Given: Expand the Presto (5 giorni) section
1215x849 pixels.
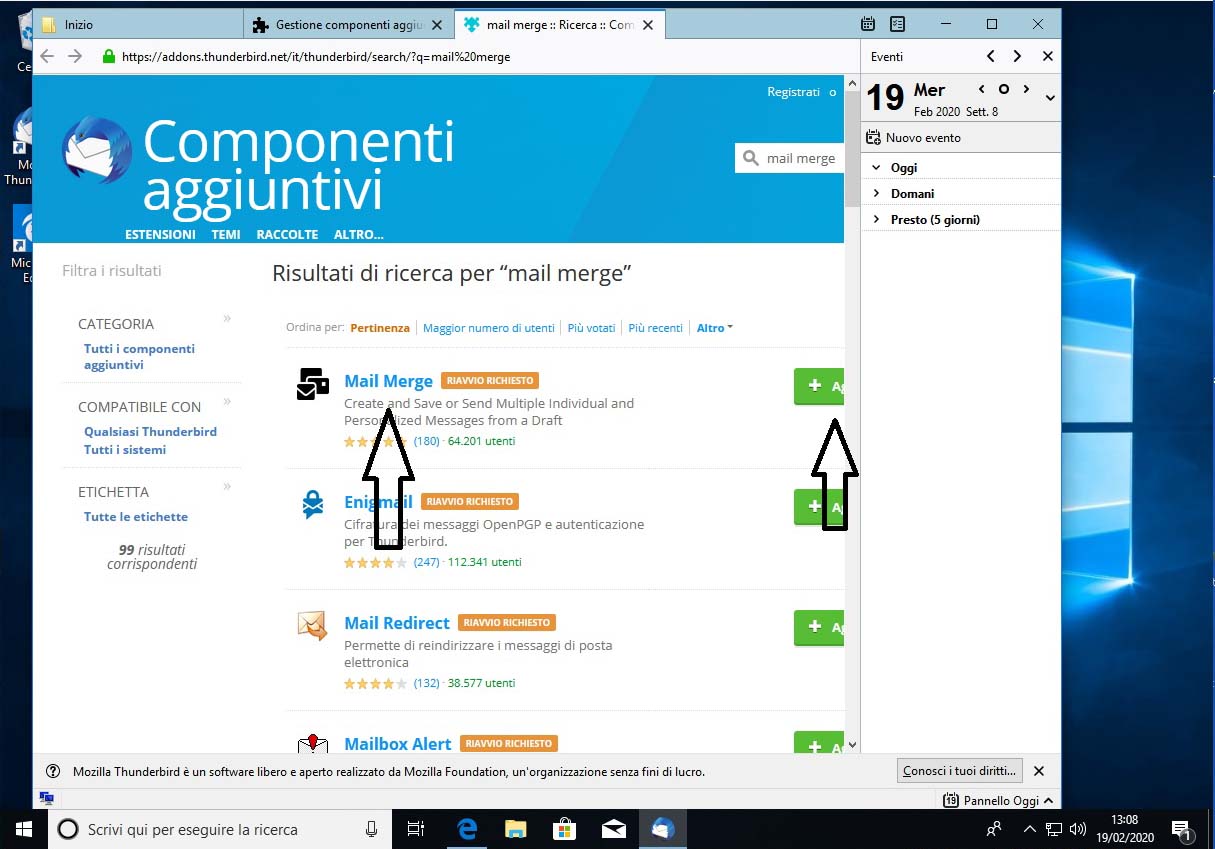Looking at the screenshot, I should click(x=877, y=220).
